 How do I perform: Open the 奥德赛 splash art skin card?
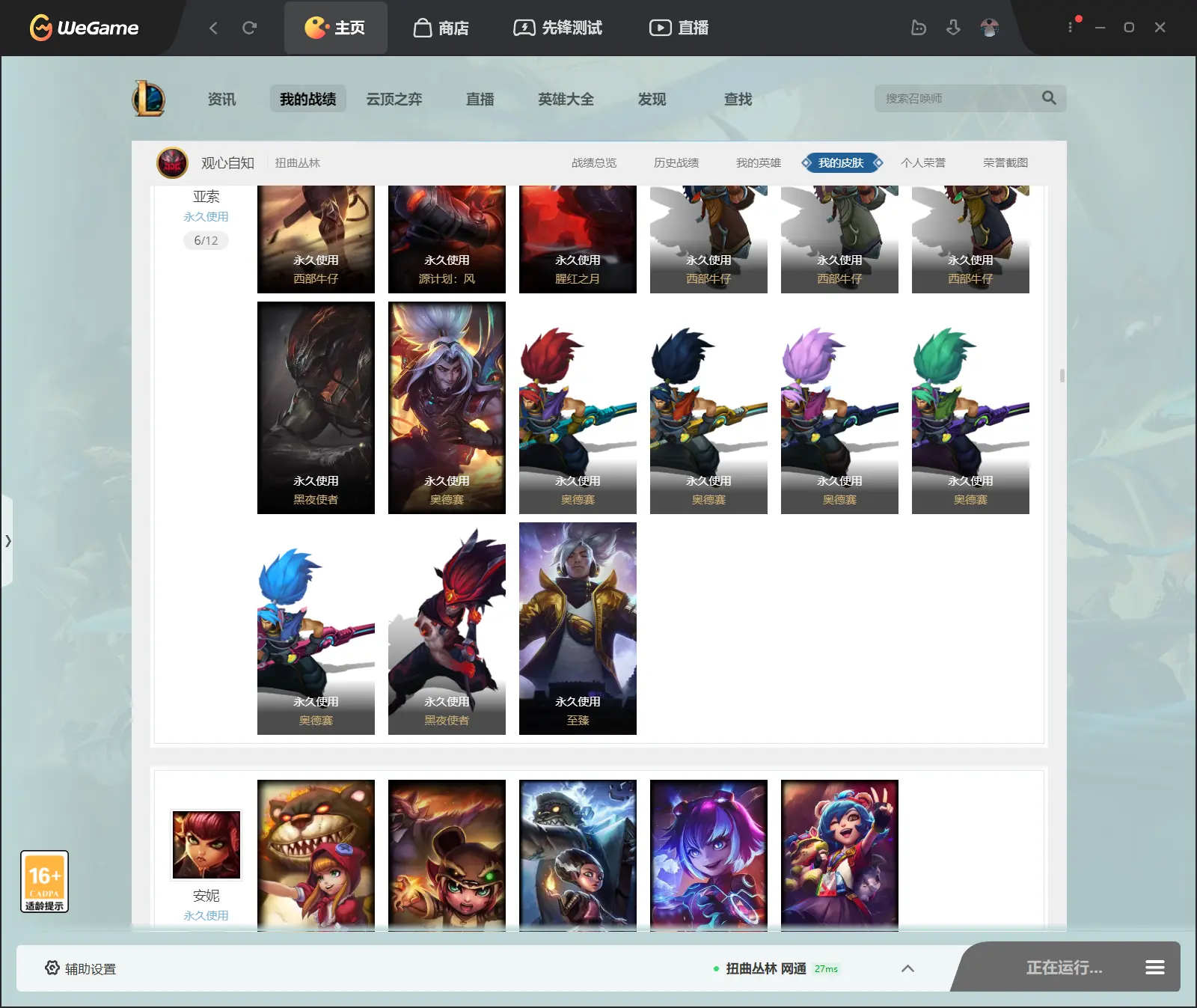point(447,408)
